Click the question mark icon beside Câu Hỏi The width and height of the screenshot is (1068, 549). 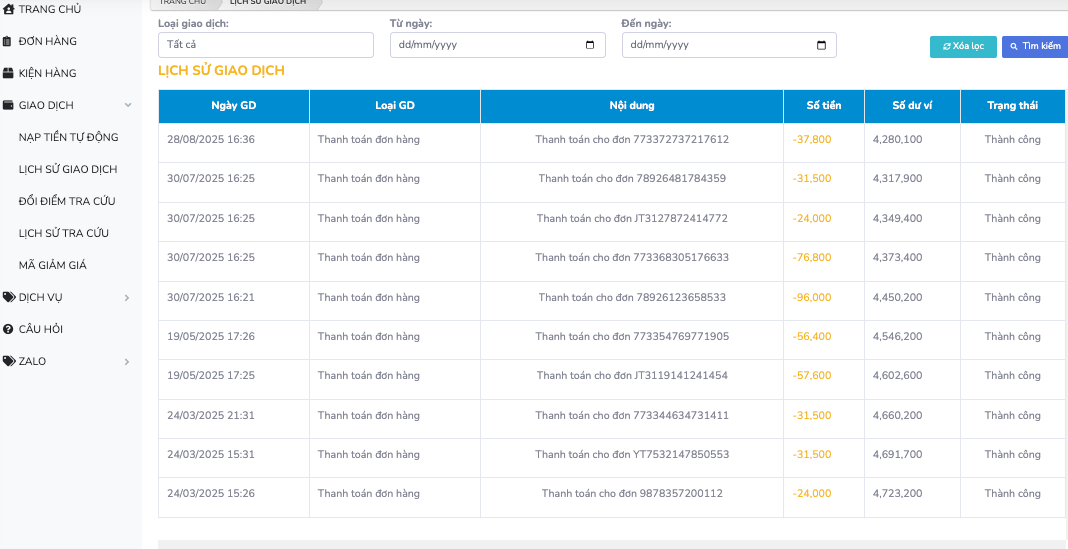8,329
